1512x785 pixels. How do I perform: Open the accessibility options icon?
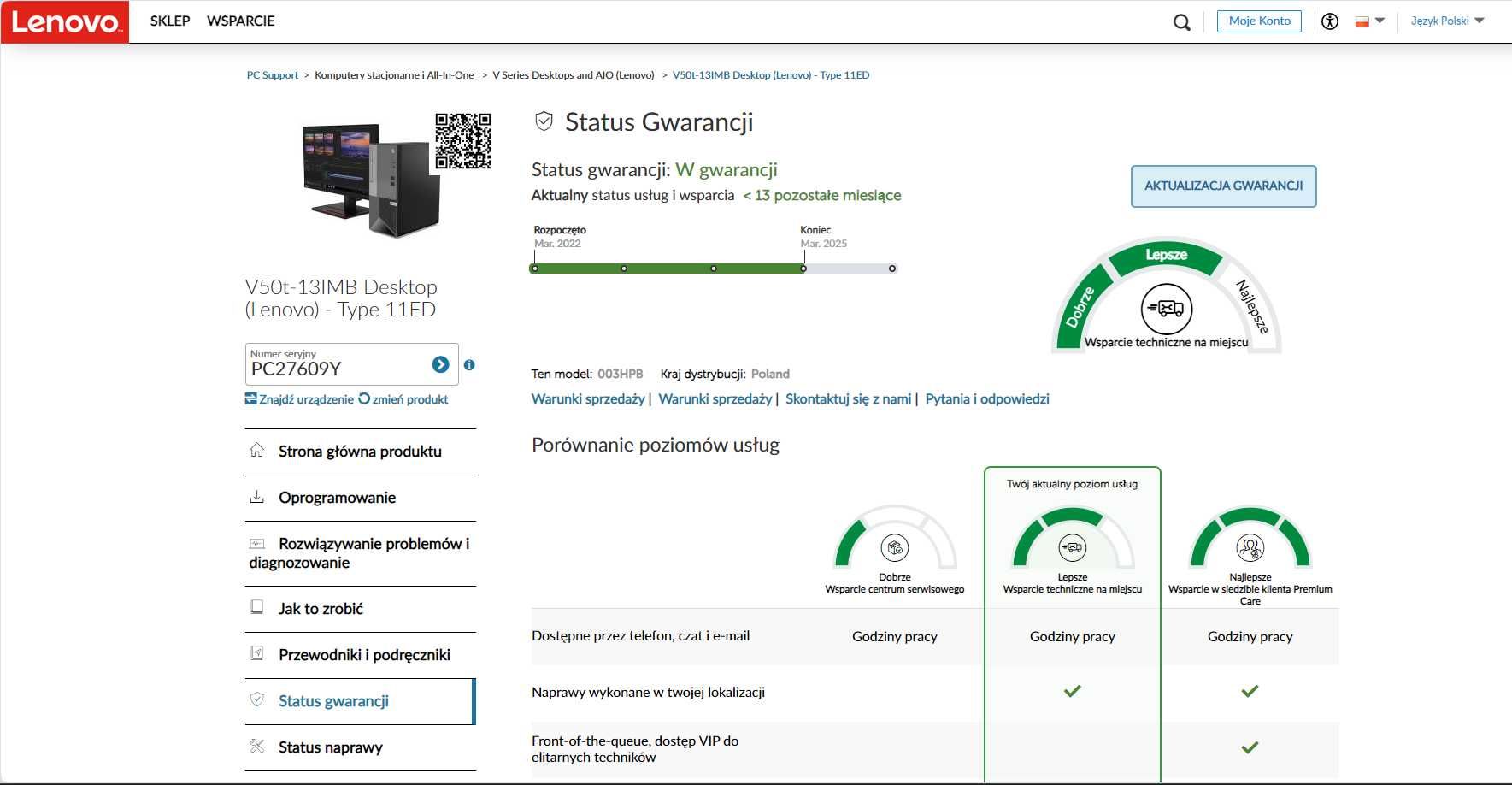tap(1330, 21)
